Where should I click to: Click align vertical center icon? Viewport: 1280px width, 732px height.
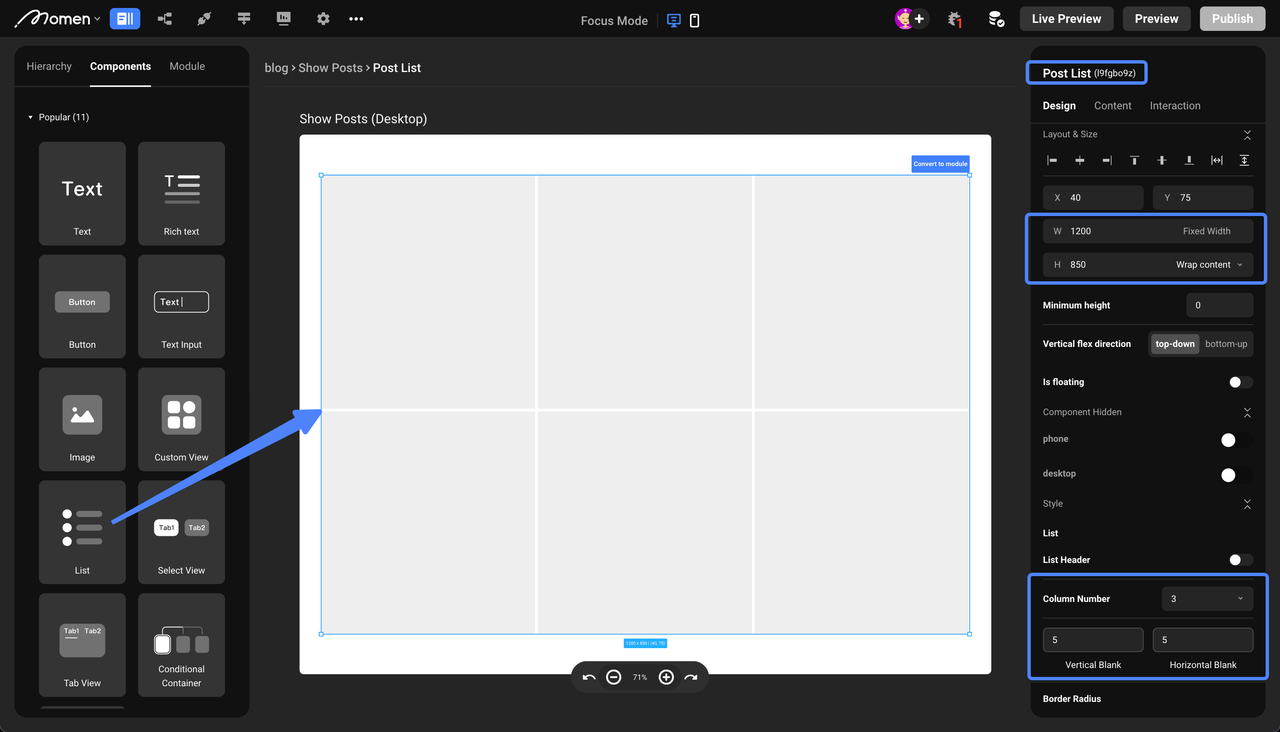pyautogui.click(x=1162, y=160)
